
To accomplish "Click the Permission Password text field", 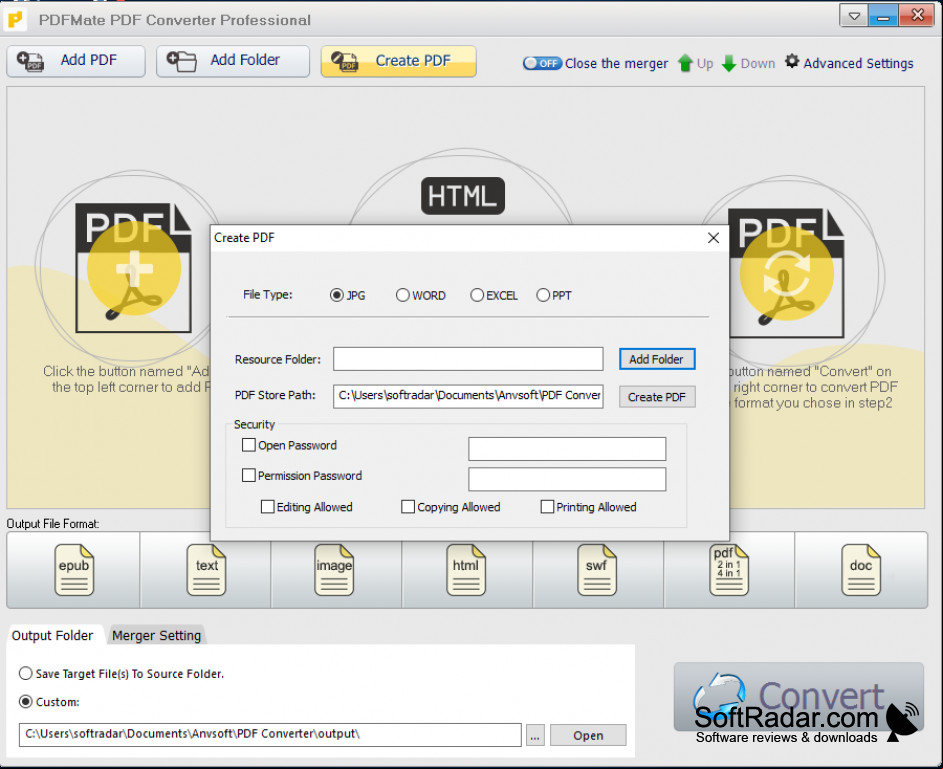I will coord(567,479).
